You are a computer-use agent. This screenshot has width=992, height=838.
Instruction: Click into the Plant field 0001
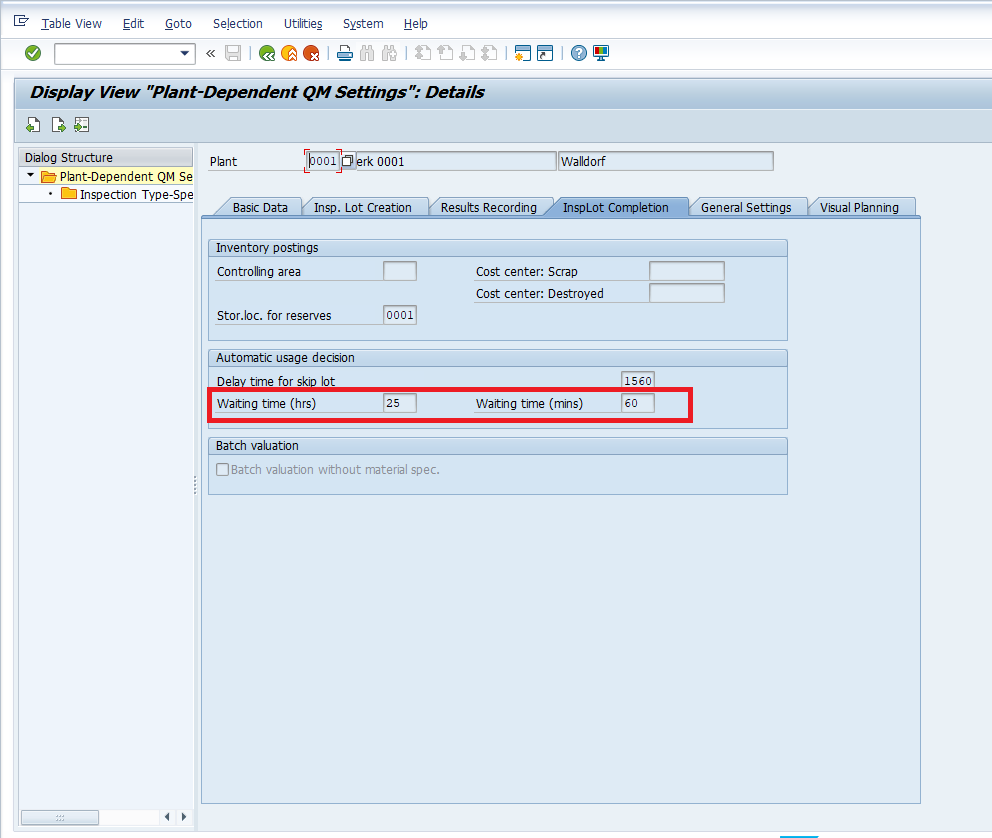point(323,161)
